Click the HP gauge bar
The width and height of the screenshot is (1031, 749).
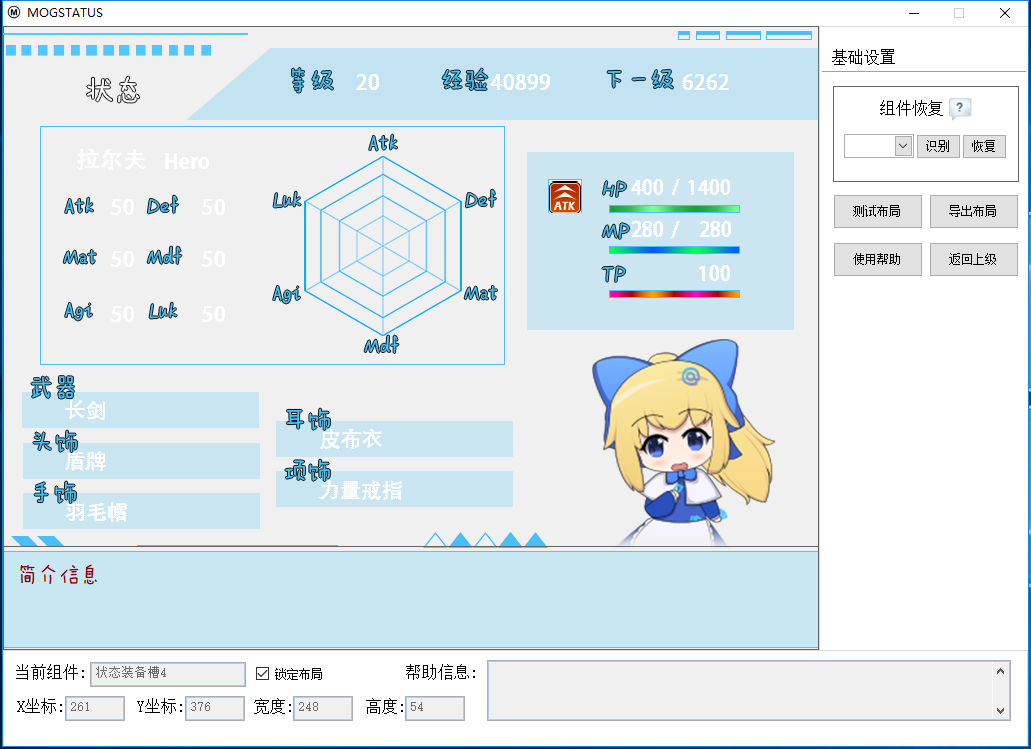click(x=674, y=209)
